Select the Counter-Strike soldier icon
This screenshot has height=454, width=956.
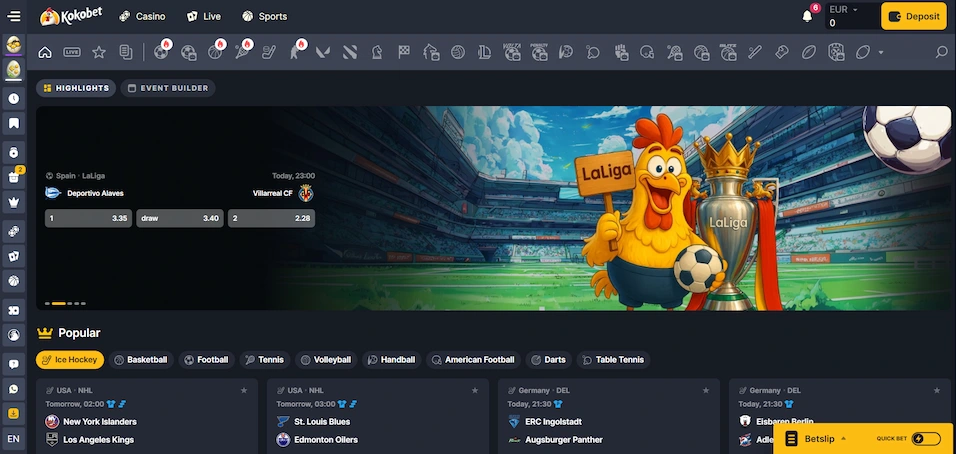pos(296,52)
